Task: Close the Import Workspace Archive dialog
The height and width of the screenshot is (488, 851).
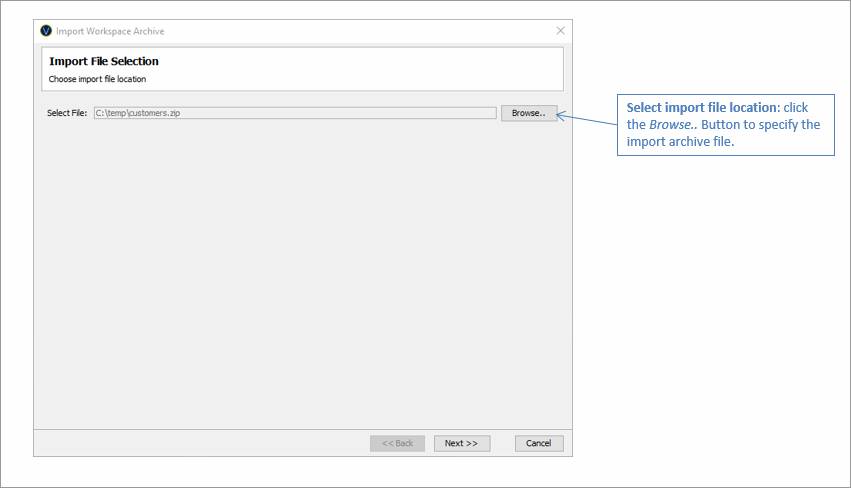Action: pyautogui.click(x=560, y=31)
